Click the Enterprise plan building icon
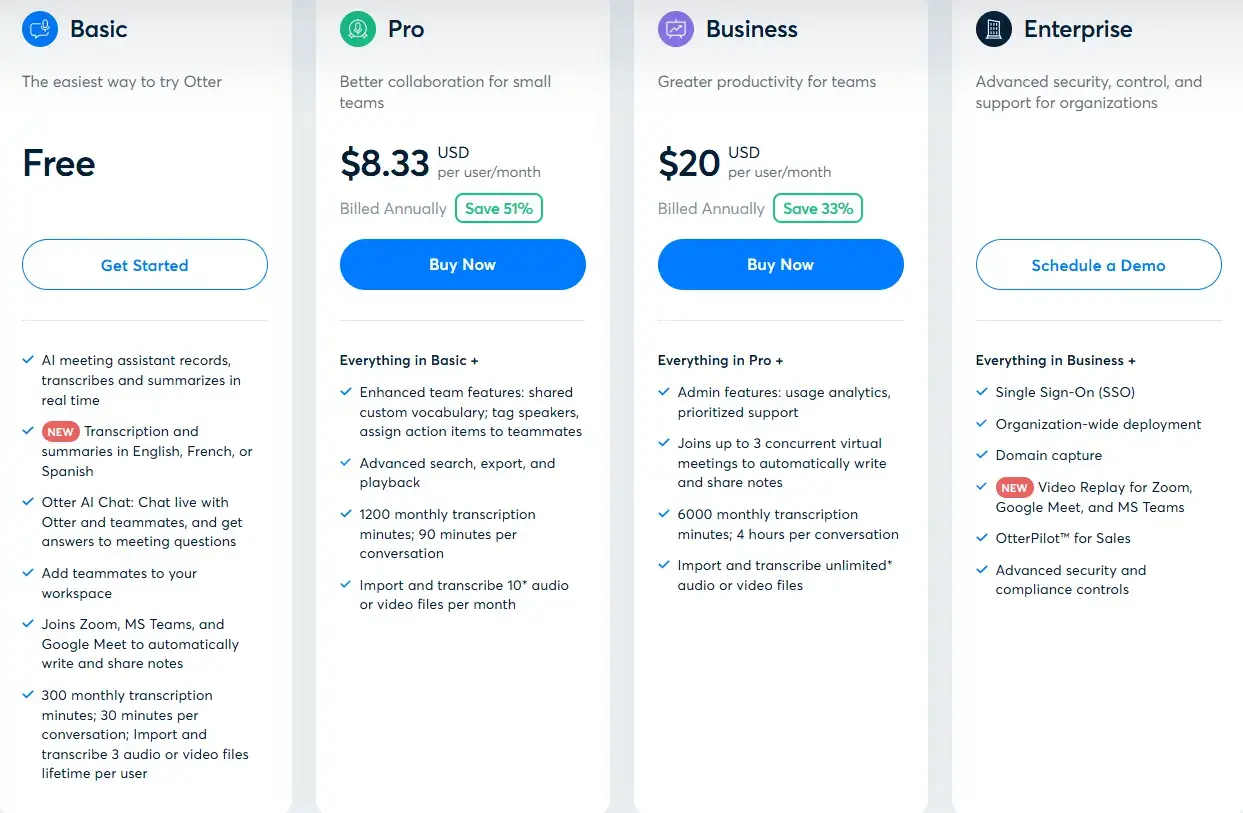The image size is (1243, 813). 993,29
